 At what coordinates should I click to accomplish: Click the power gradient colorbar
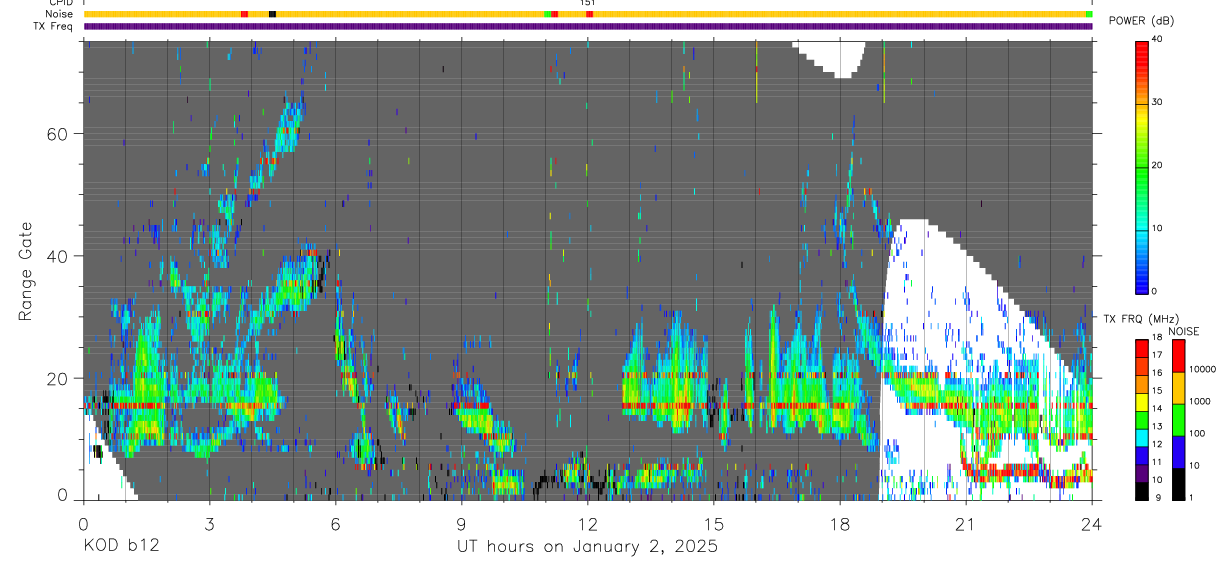click(1142, 166)
